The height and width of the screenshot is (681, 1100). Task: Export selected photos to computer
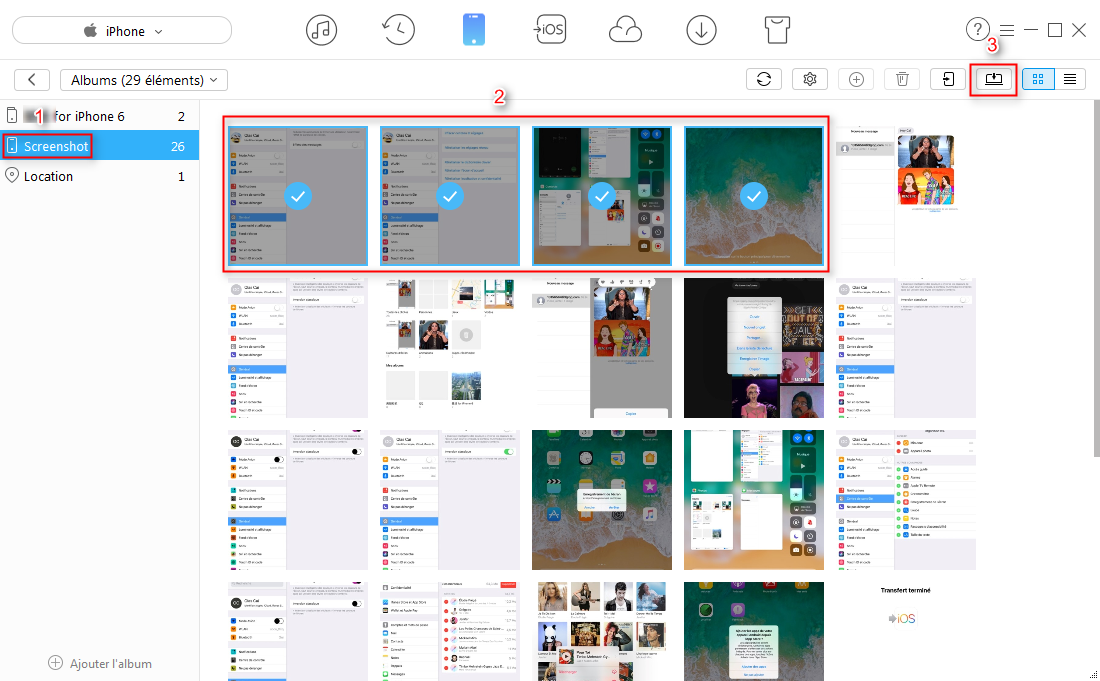click(x=994, y=79)
